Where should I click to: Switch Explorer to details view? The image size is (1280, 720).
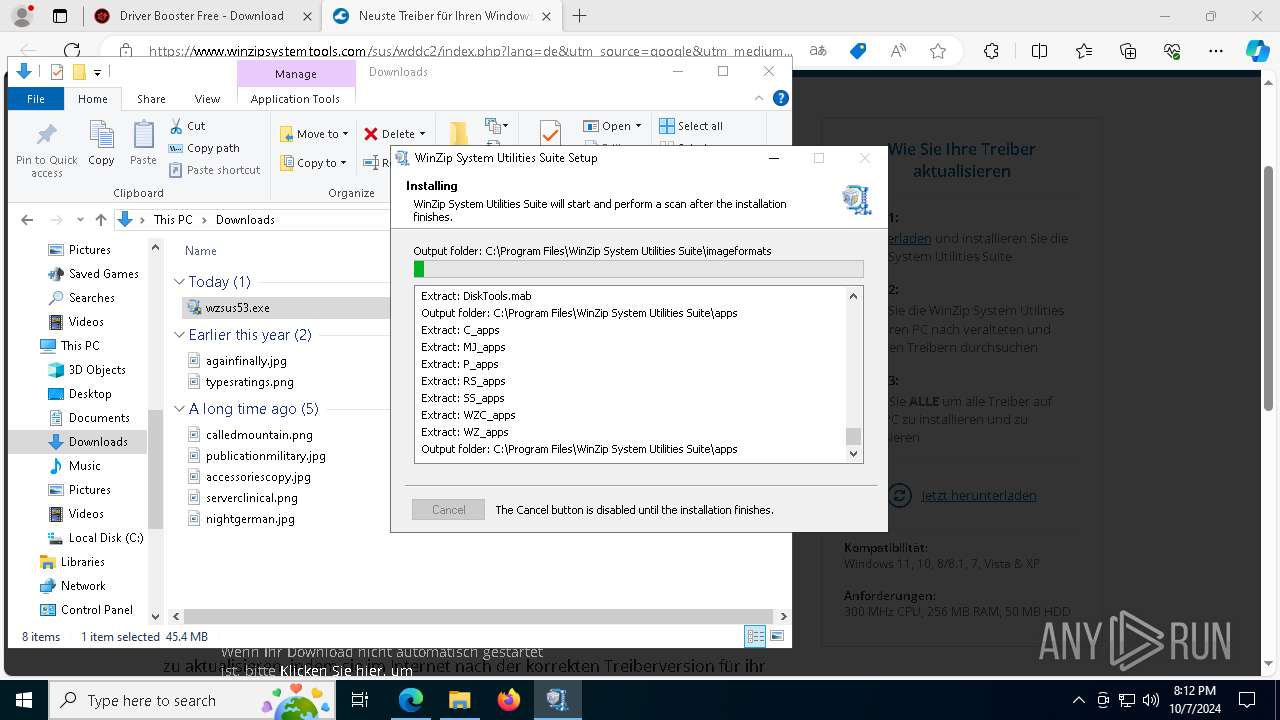coord(755,636)
